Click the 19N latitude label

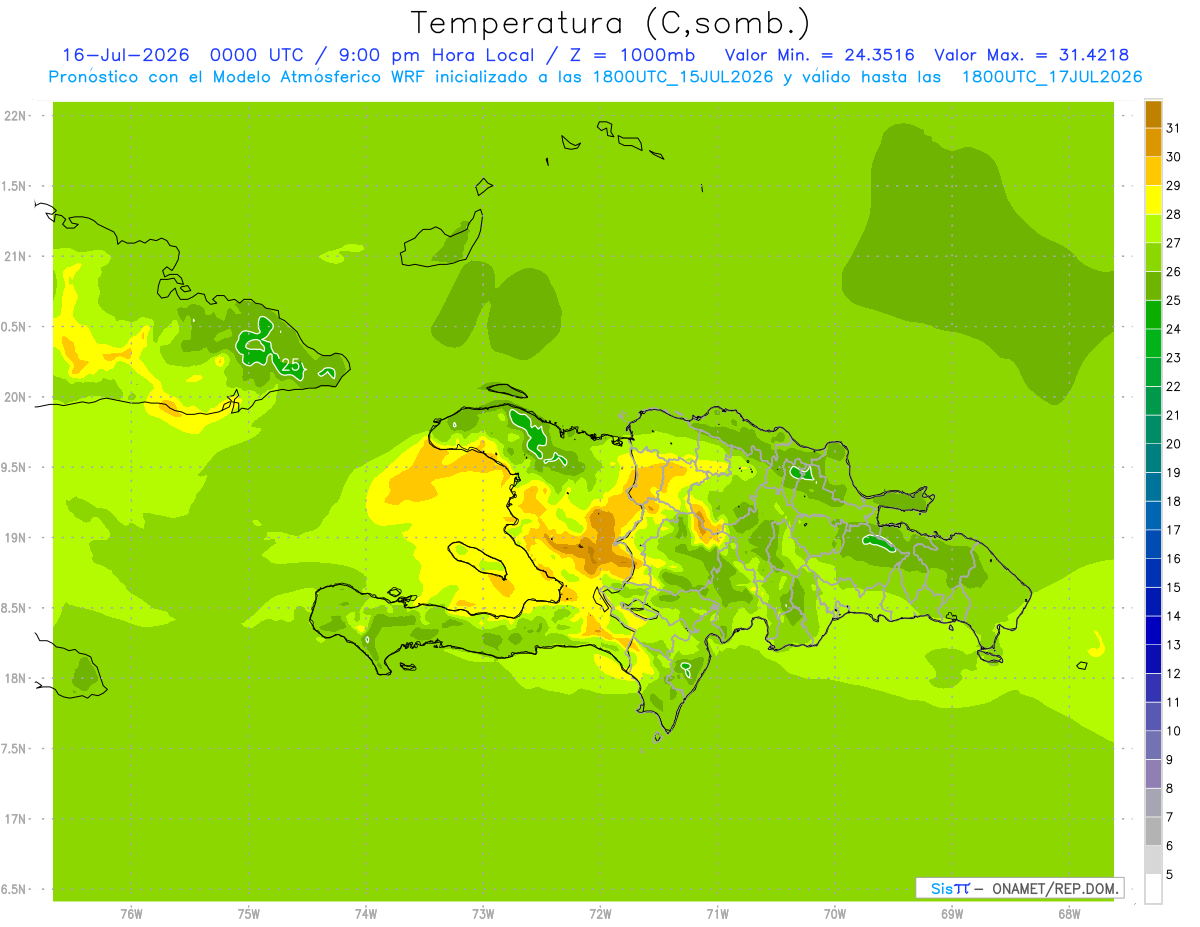[15, 538]
